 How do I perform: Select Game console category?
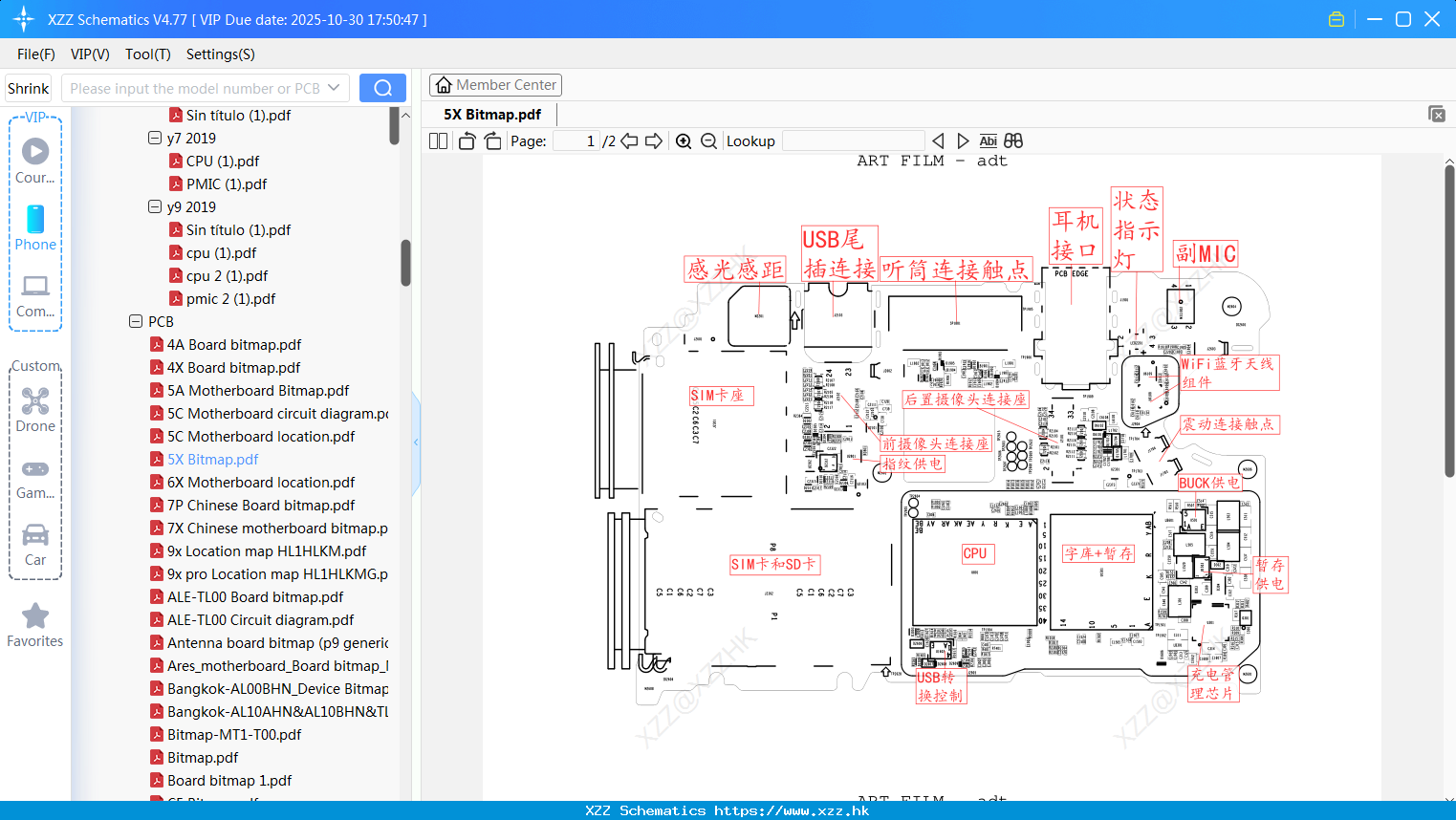(35, 480)
